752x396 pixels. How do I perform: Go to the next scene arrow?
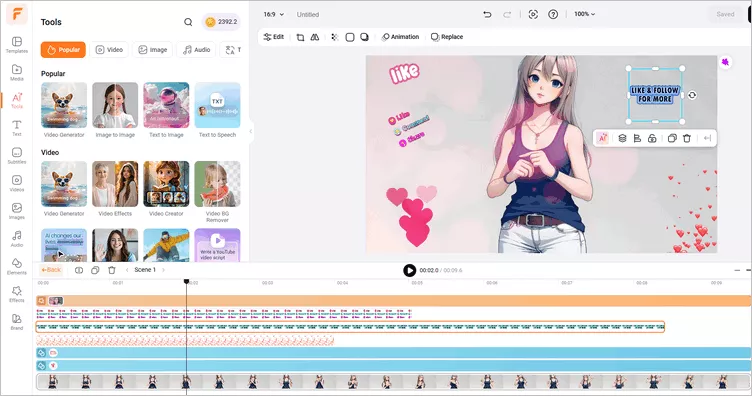164,270
